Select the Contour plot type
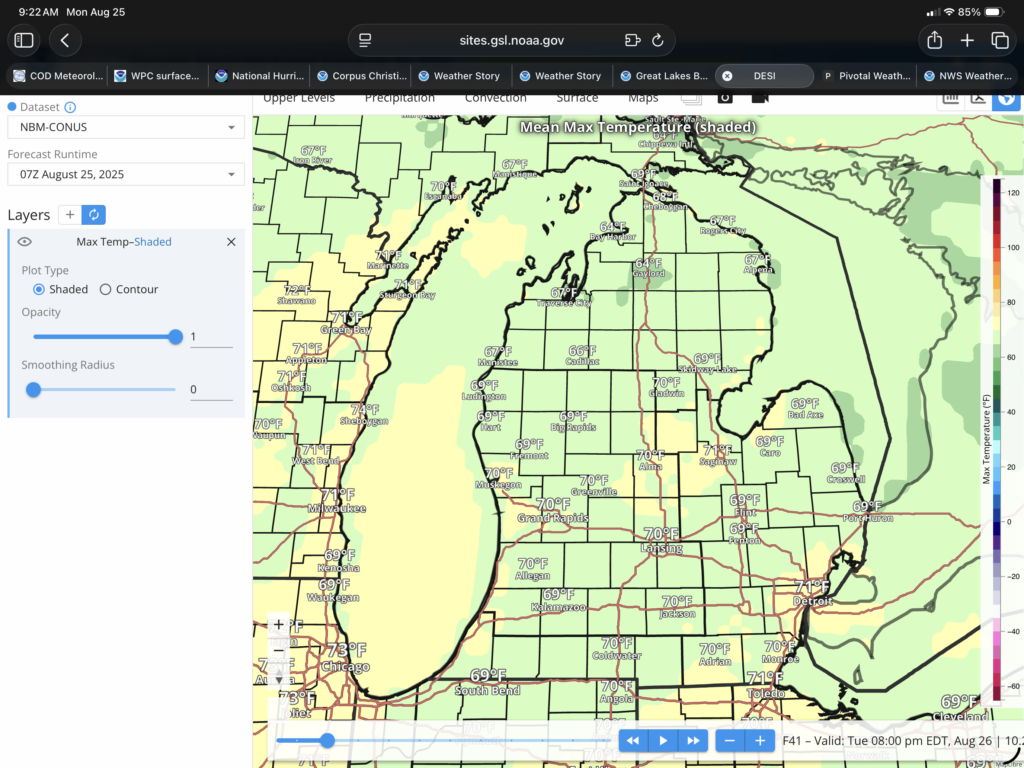This screenshot has height=768, width=1024. (x=106, y=289)
